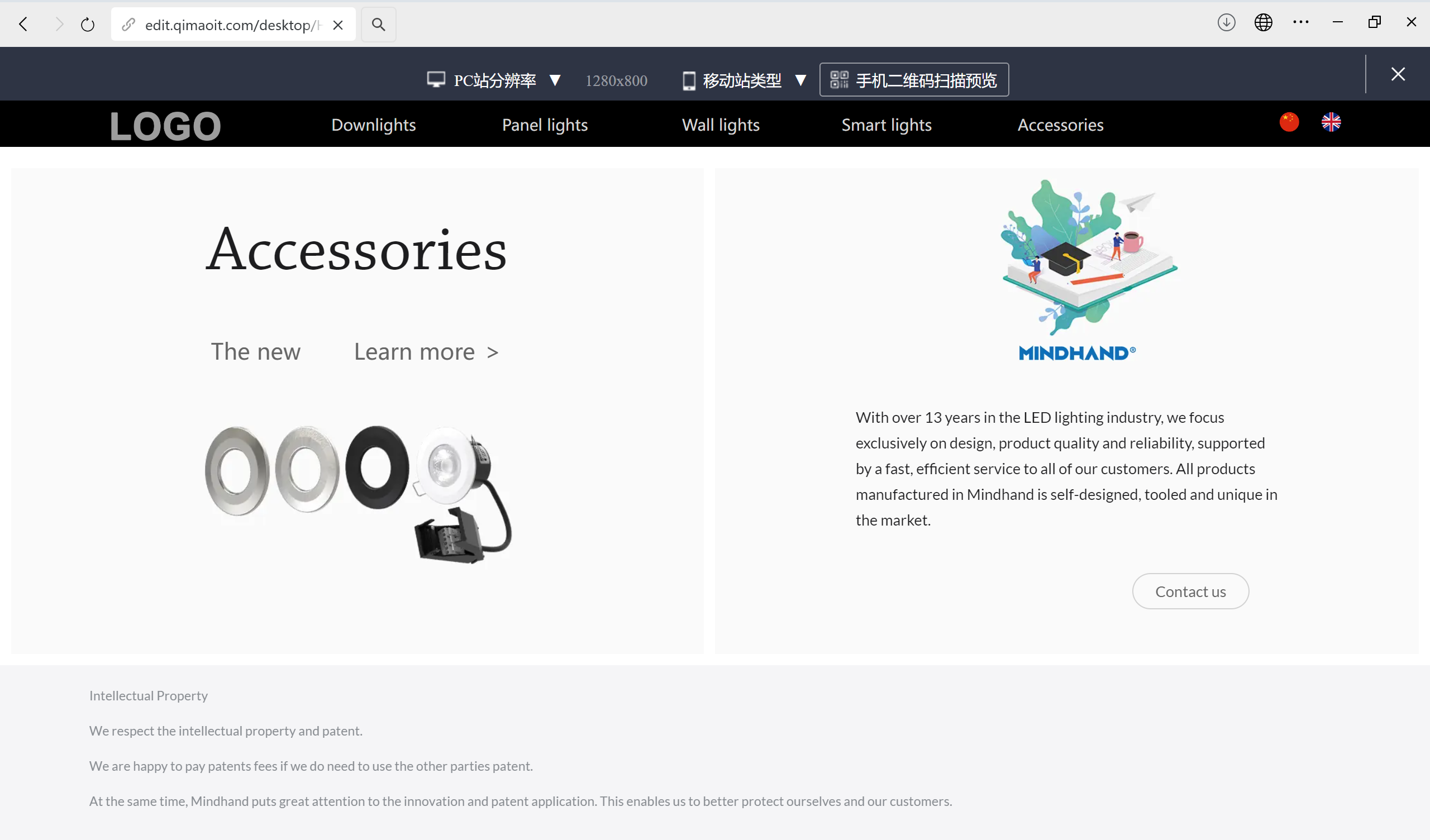Screen dimensions: 1430x840
Task: Open the browser downloads icon
Action: click(x=1226, y=23)
